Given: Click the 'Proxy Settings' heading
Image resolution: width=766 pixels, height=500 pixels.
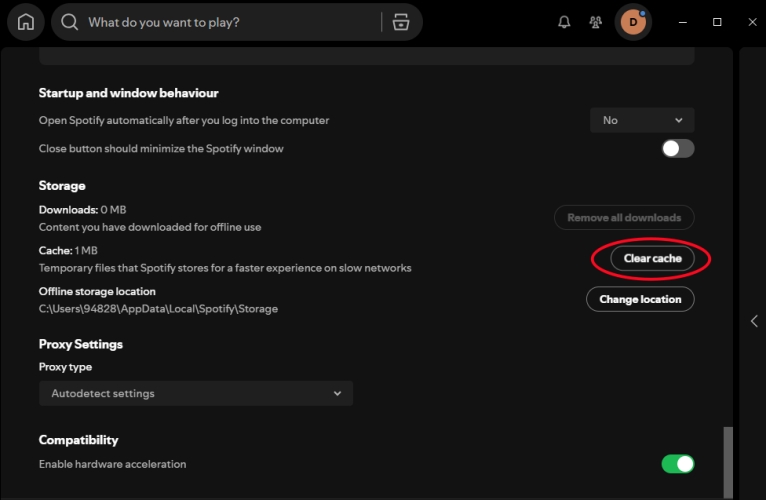Looking at the screenshot, I should (x=81, y=344).
